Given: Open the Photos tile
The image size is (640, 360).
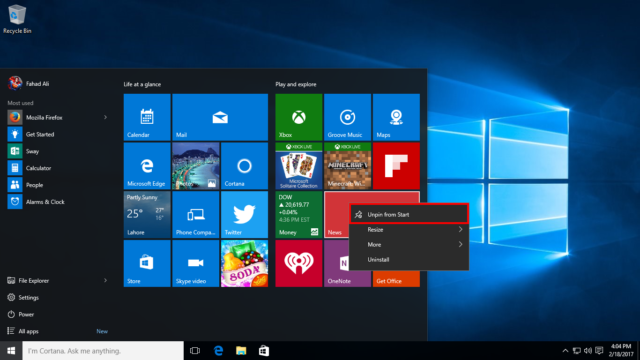Looking at the screenshot, I should point(196,166).
